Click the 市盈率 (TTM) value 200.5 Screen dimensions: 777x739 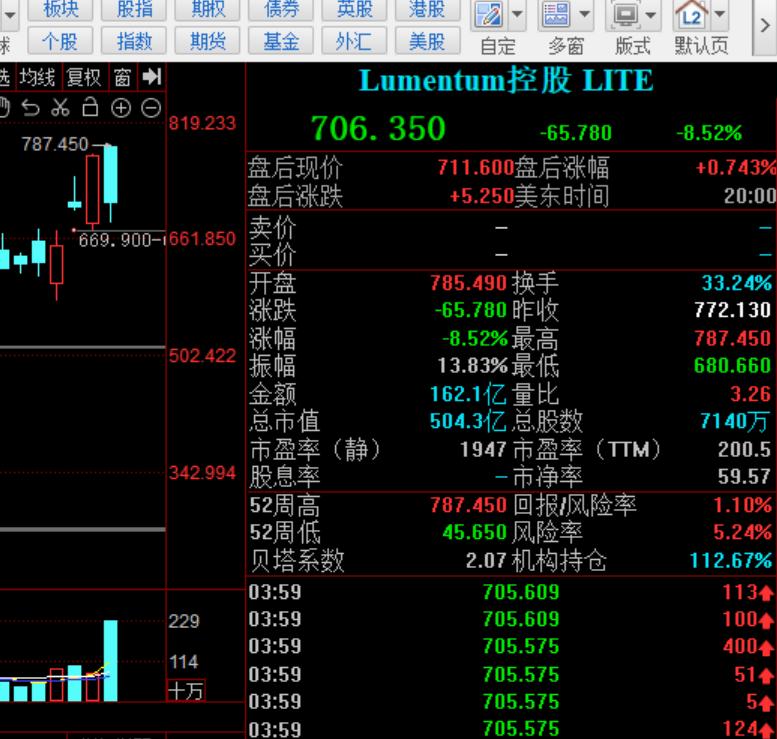pos(744,450)
